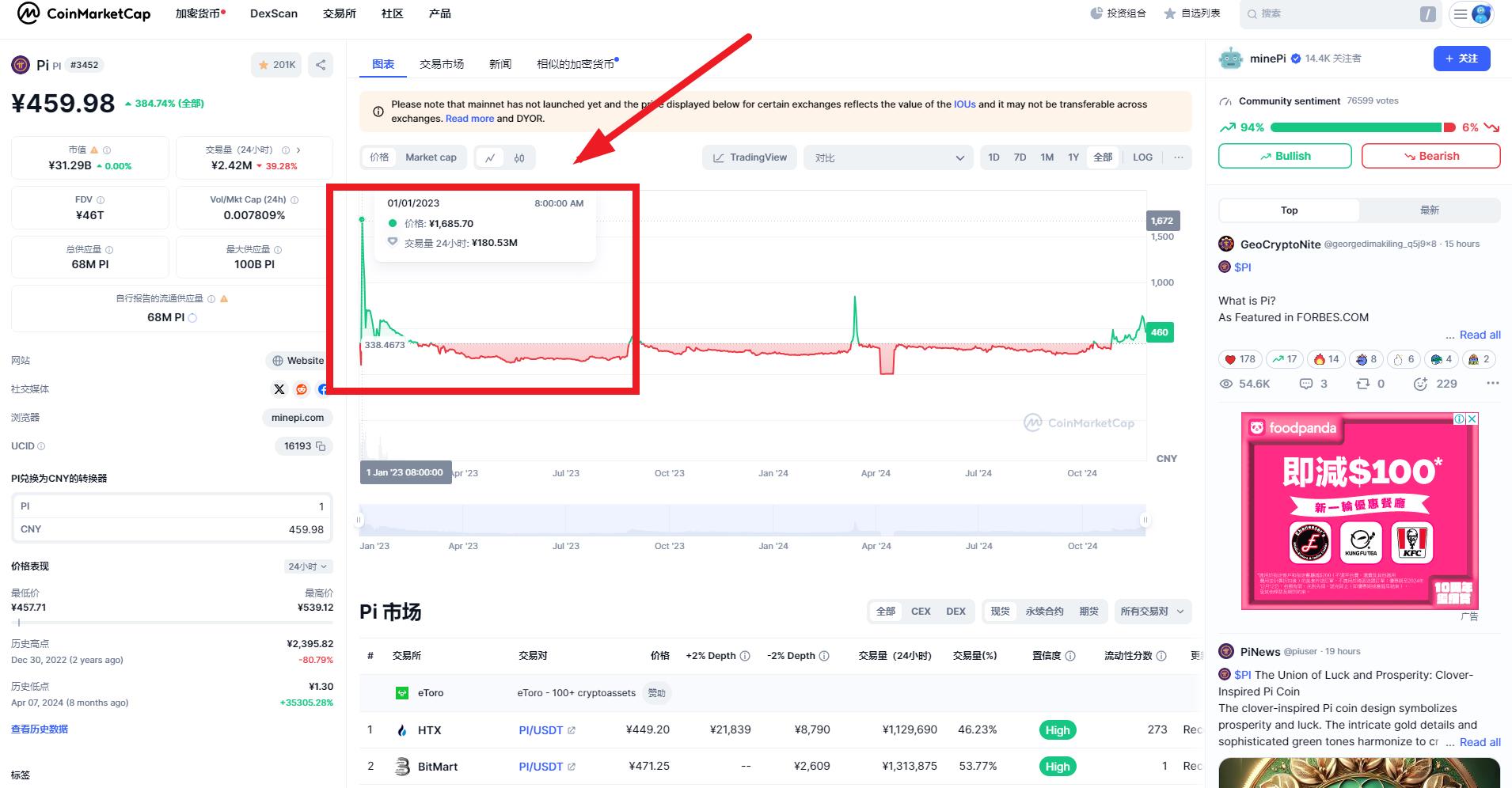This screenshot has width=1512, height=788.
Task: Open chart more options ellipsis
Action: [1179, 157]
